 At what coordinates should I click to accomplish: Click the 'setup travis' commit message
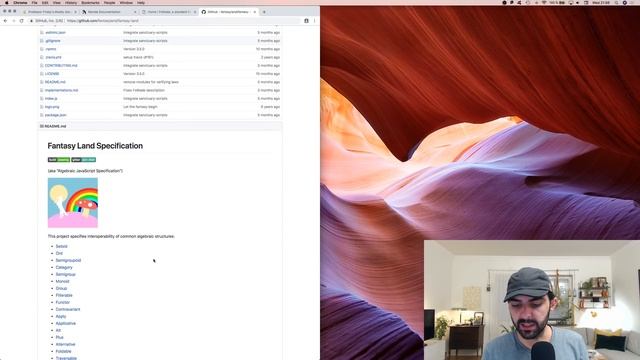click(138, 57)
